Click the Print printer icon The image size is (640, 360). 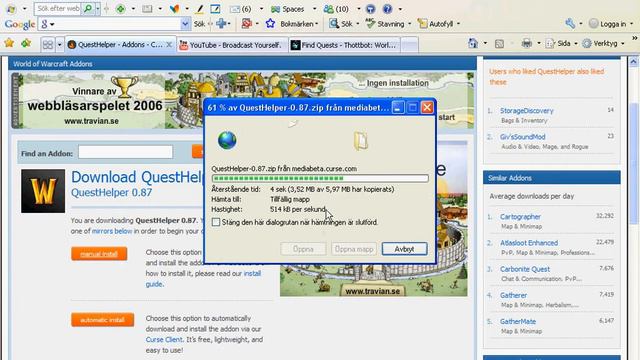point(527,43)
